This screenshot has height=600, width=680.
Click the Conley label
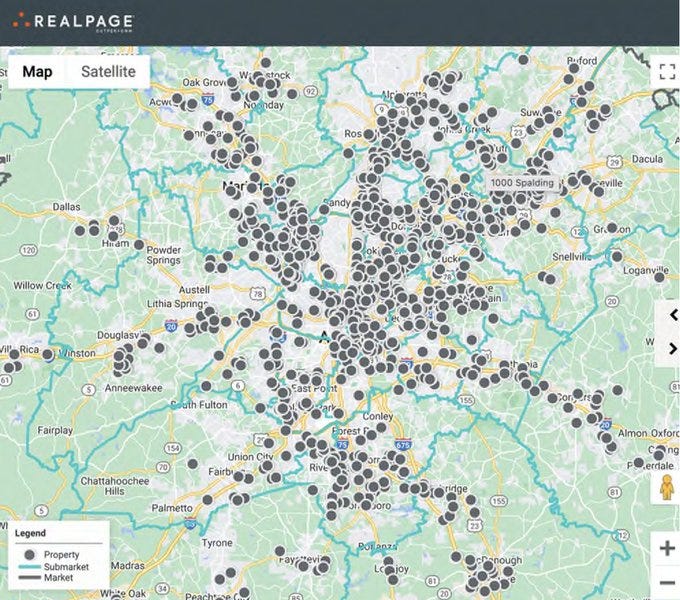378,416
